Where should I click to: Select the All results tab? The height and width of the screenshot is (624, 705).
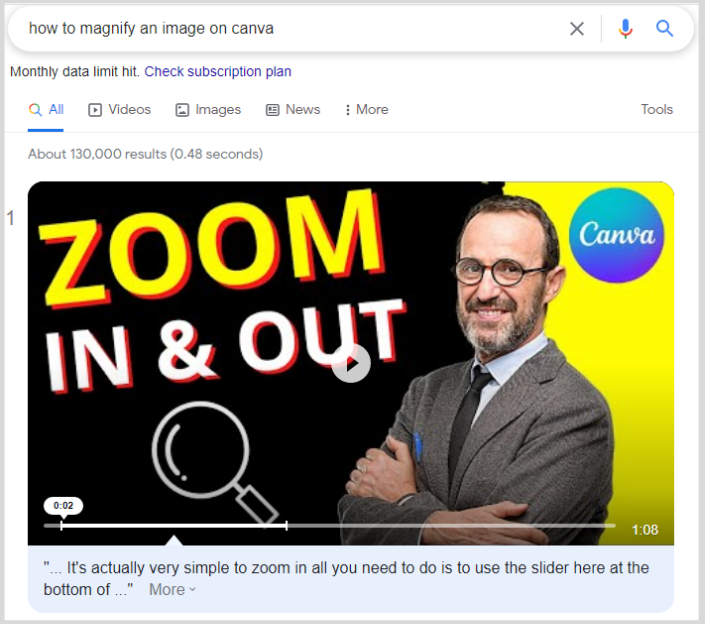pyautogui.click(x=46, y=110)
